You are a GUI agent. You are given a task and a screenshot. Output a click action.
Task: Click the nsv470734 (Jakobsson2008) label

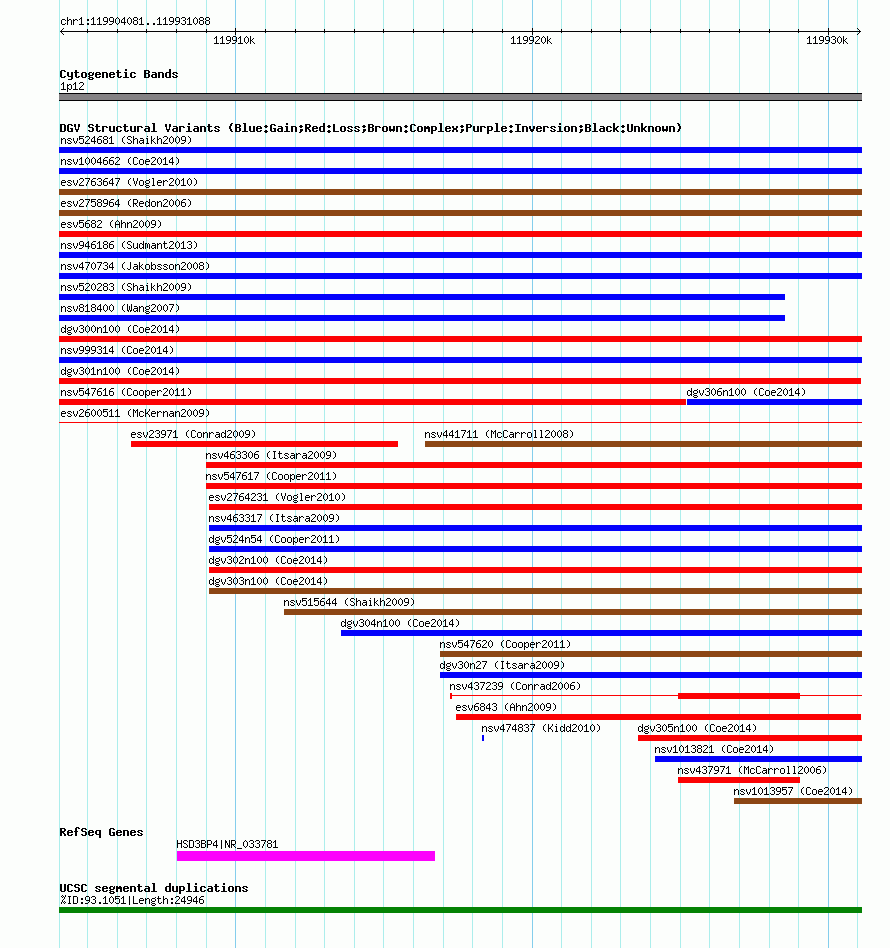pos(135,267)
